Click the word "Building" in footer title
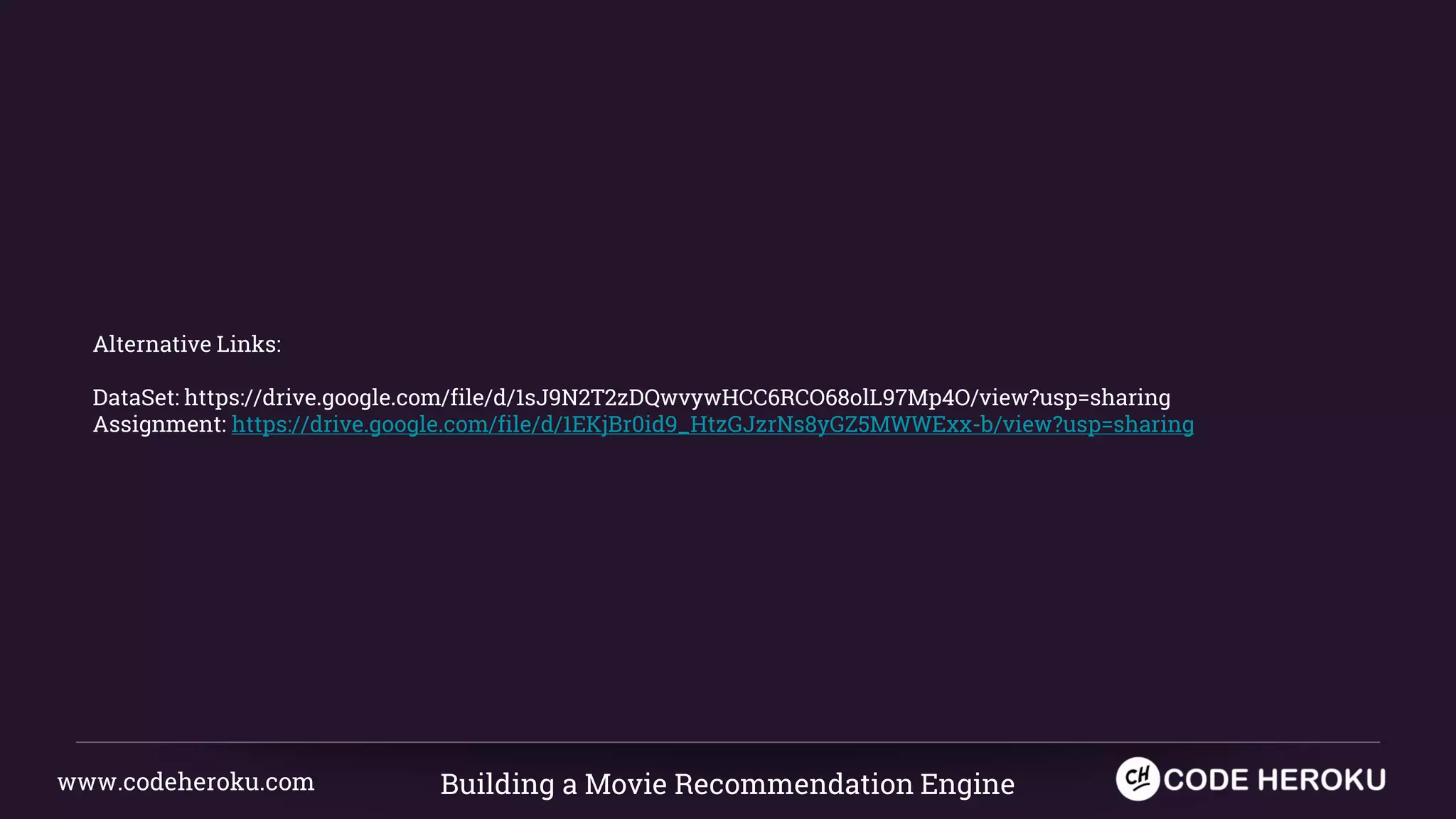 (x=497, y=784)
